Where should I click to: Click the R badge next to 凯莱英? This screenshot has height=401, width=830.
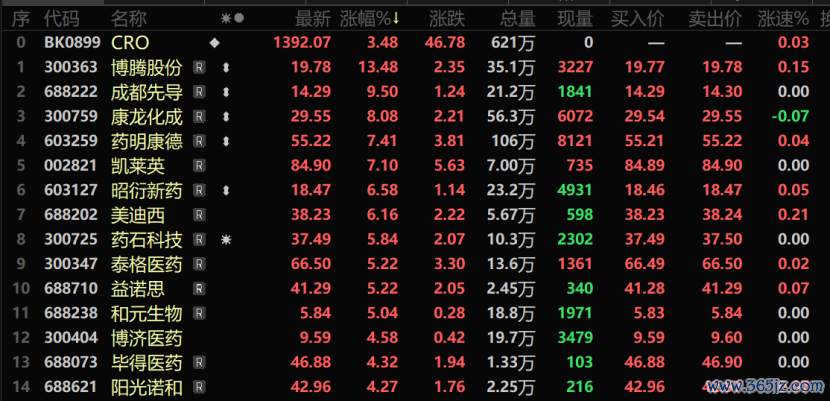click(199, 166)
